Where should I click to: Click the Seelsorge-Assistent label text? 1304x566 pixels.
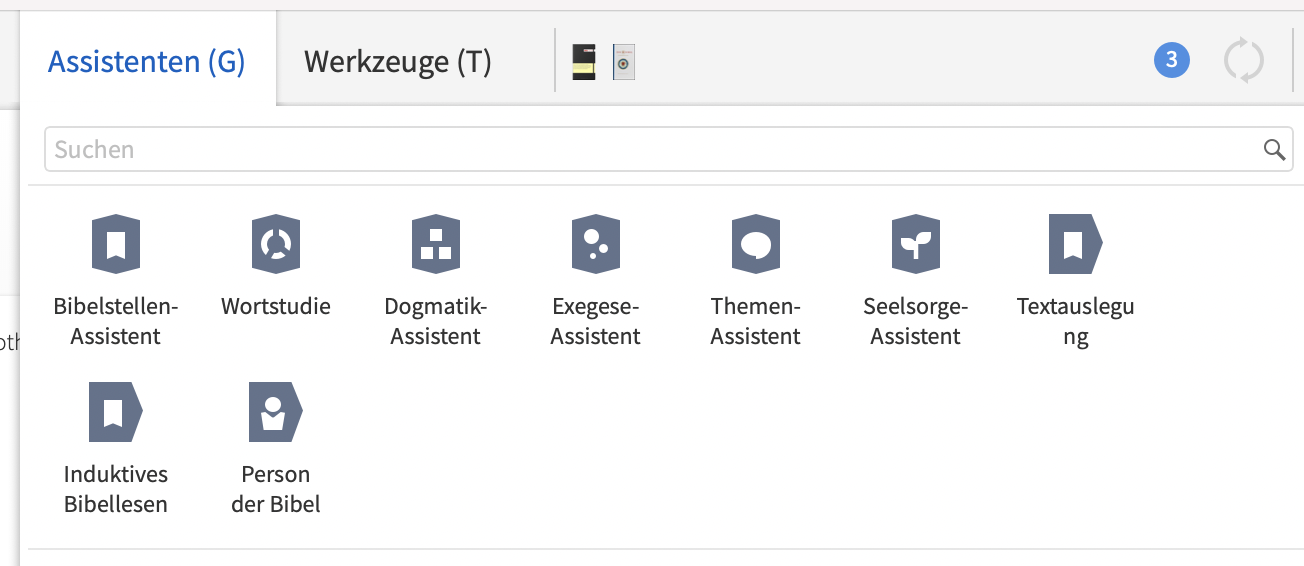[916, 321]
